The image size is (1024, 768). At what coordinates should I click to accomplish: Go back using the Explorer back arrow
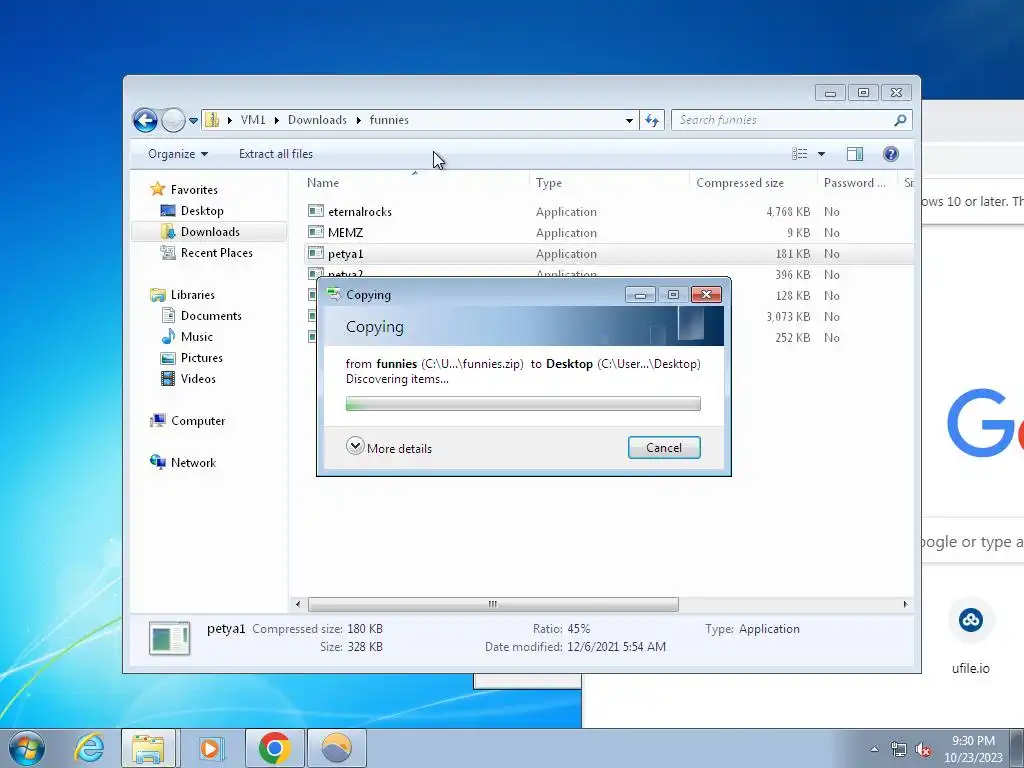[x=145, y=120]
